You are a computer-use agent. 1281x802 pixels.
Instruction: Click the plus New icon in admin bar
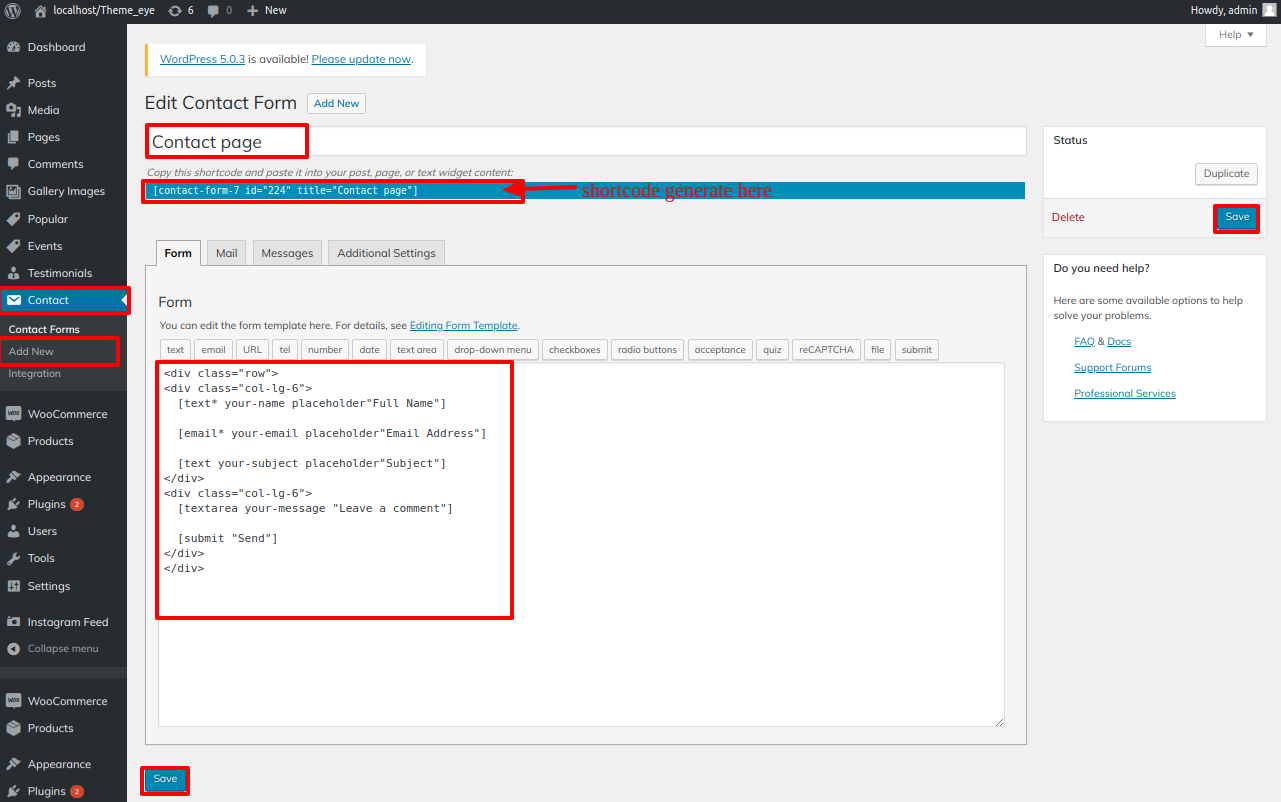point(252,10)
